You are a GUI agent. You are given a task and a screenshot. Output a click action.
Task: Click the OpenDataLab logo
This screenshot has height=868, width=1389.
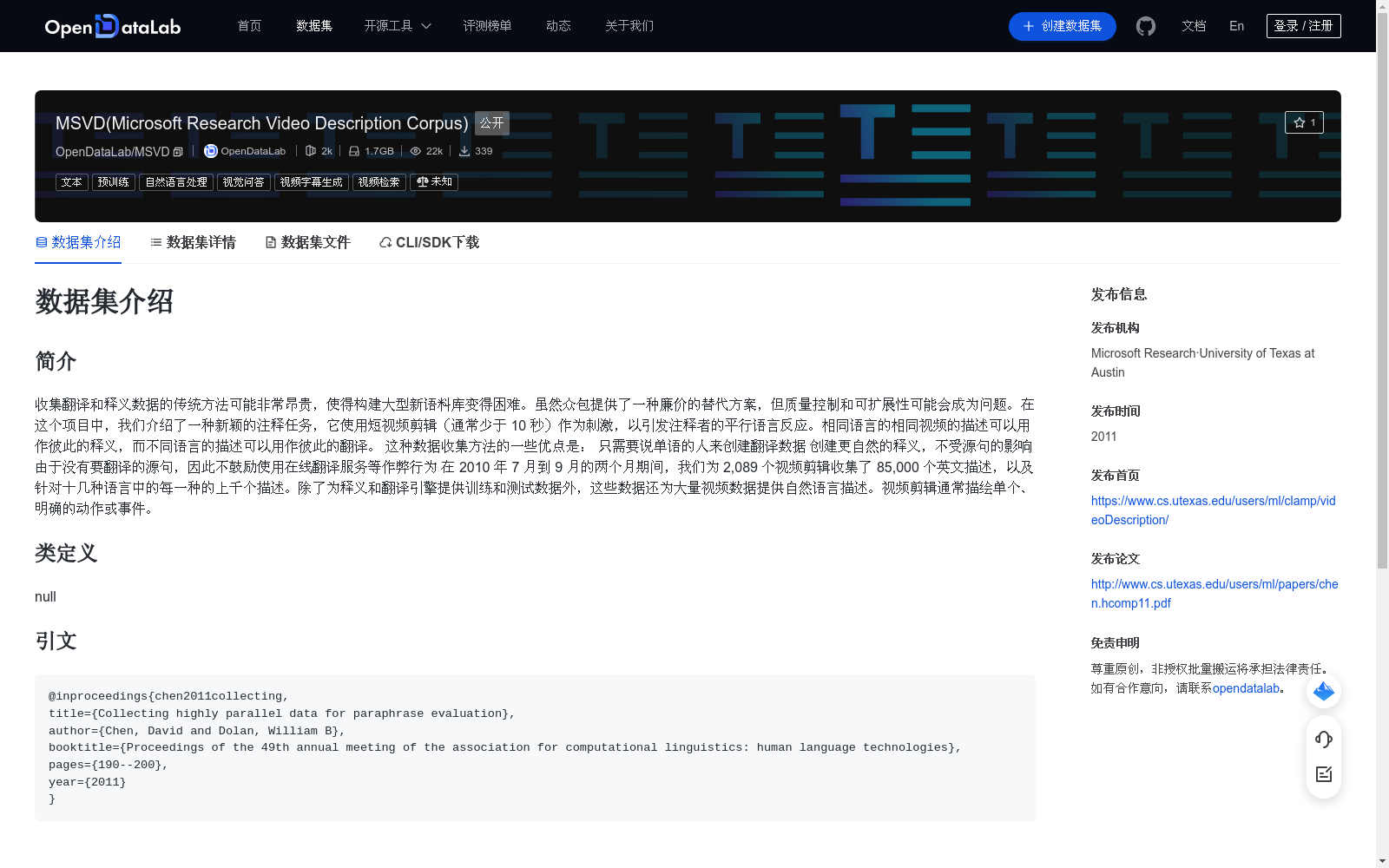tap(113, 26)
